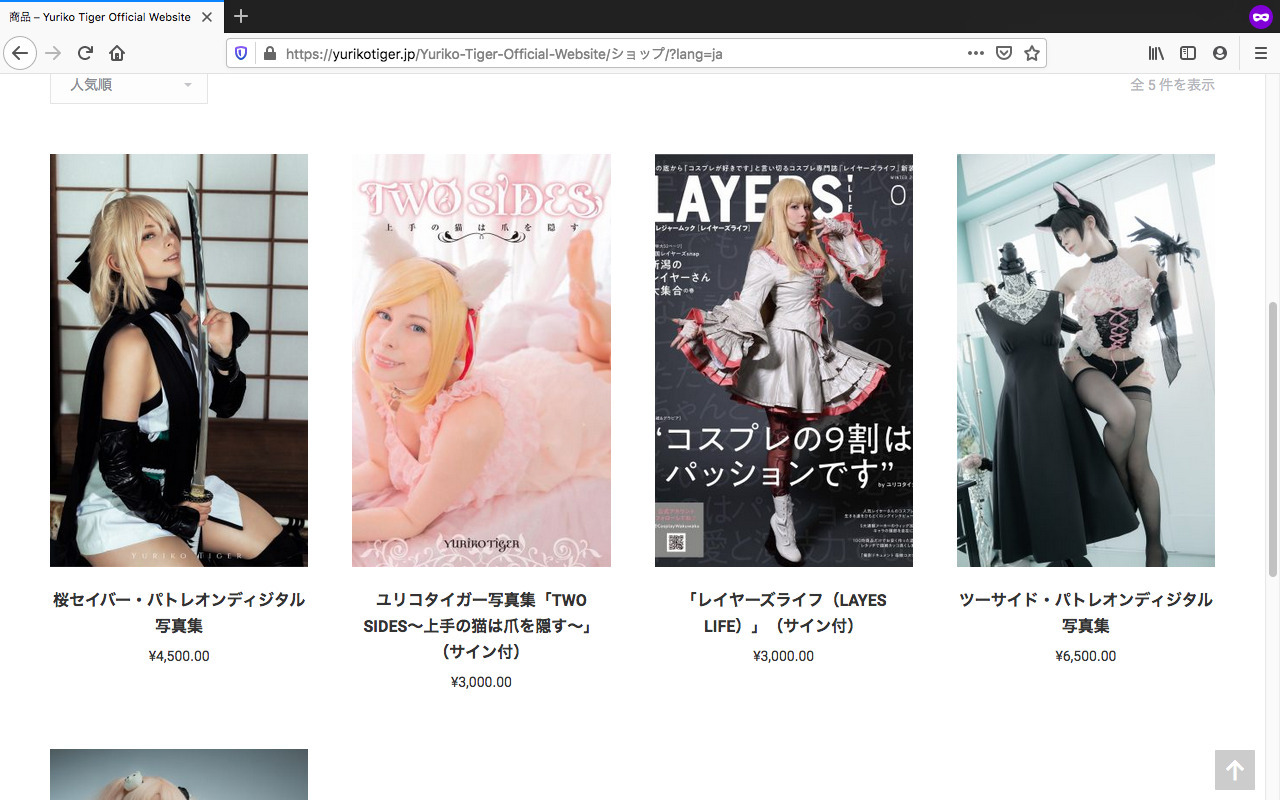This screenshot has width=1280, height=800.
Task: Bookmark this page with the star
Action: coord(1032,53)
